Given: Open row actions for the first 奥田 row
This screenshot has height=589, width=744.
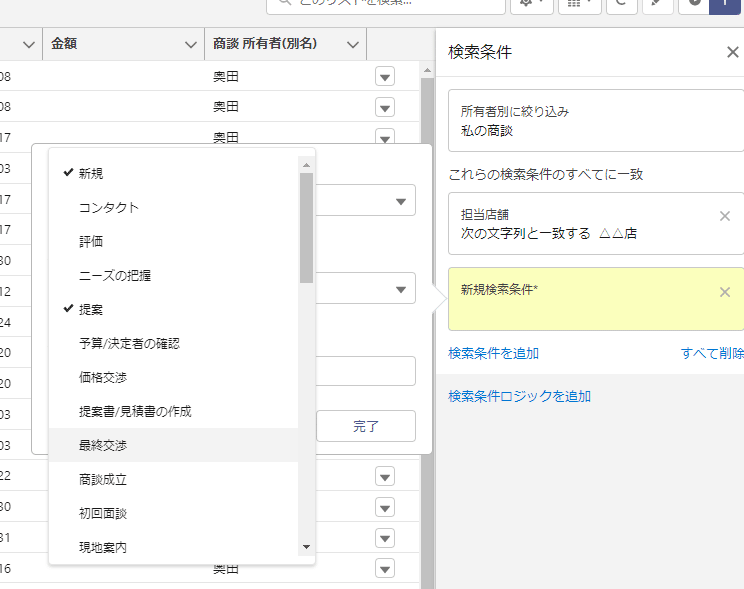Looking at the screenshot, I should pyautogui.click(x=385, y=77).
